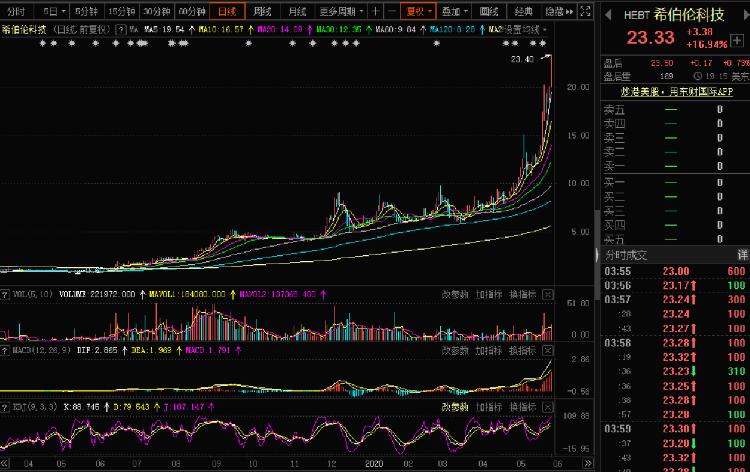The image size is (750, 472).
Task: Click the MA help question icon
Action: tap(121, 30)
